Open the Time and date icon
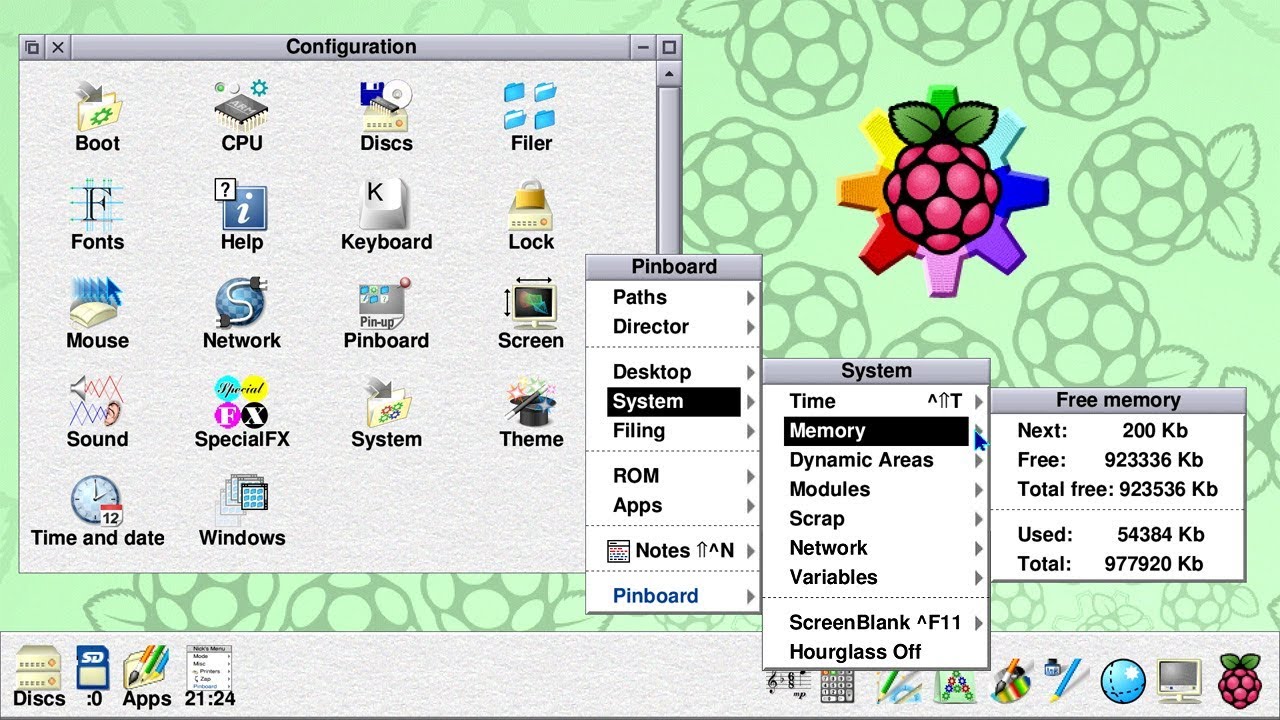 click(97, 511)
